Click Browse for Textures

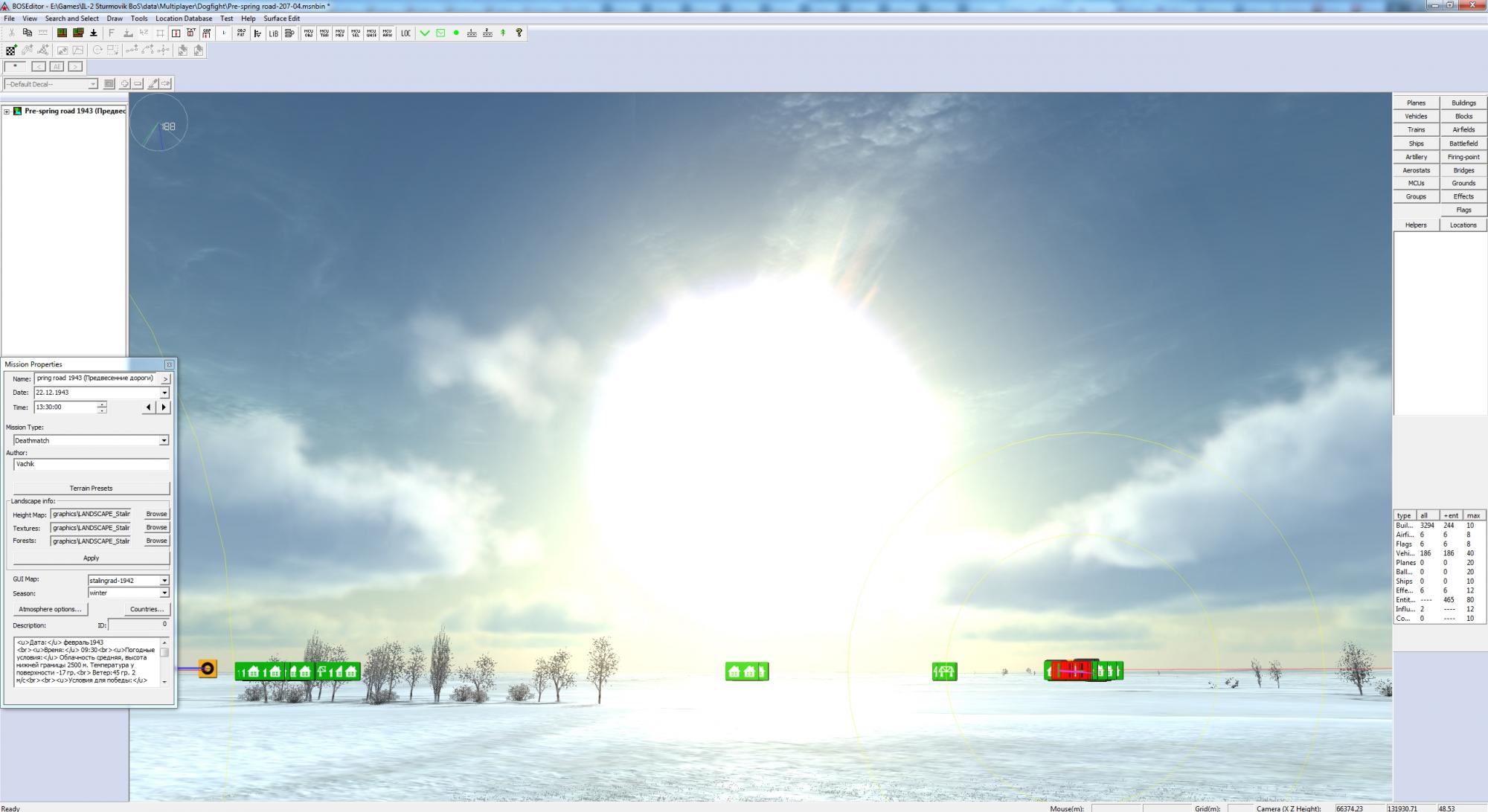pos(156,527)
